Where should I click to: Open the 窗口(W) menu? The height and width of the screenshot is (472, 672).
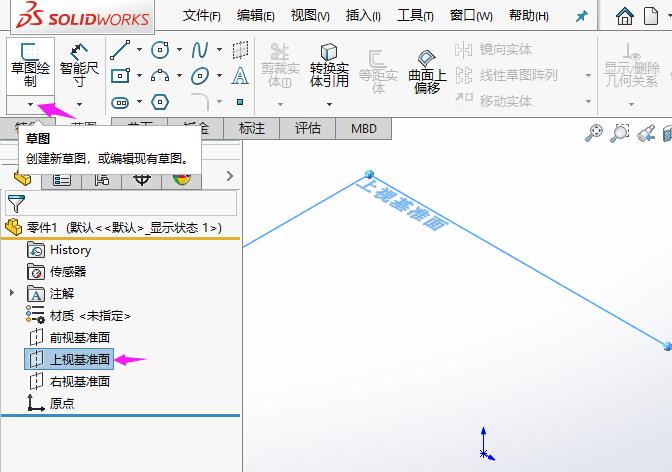471,16
